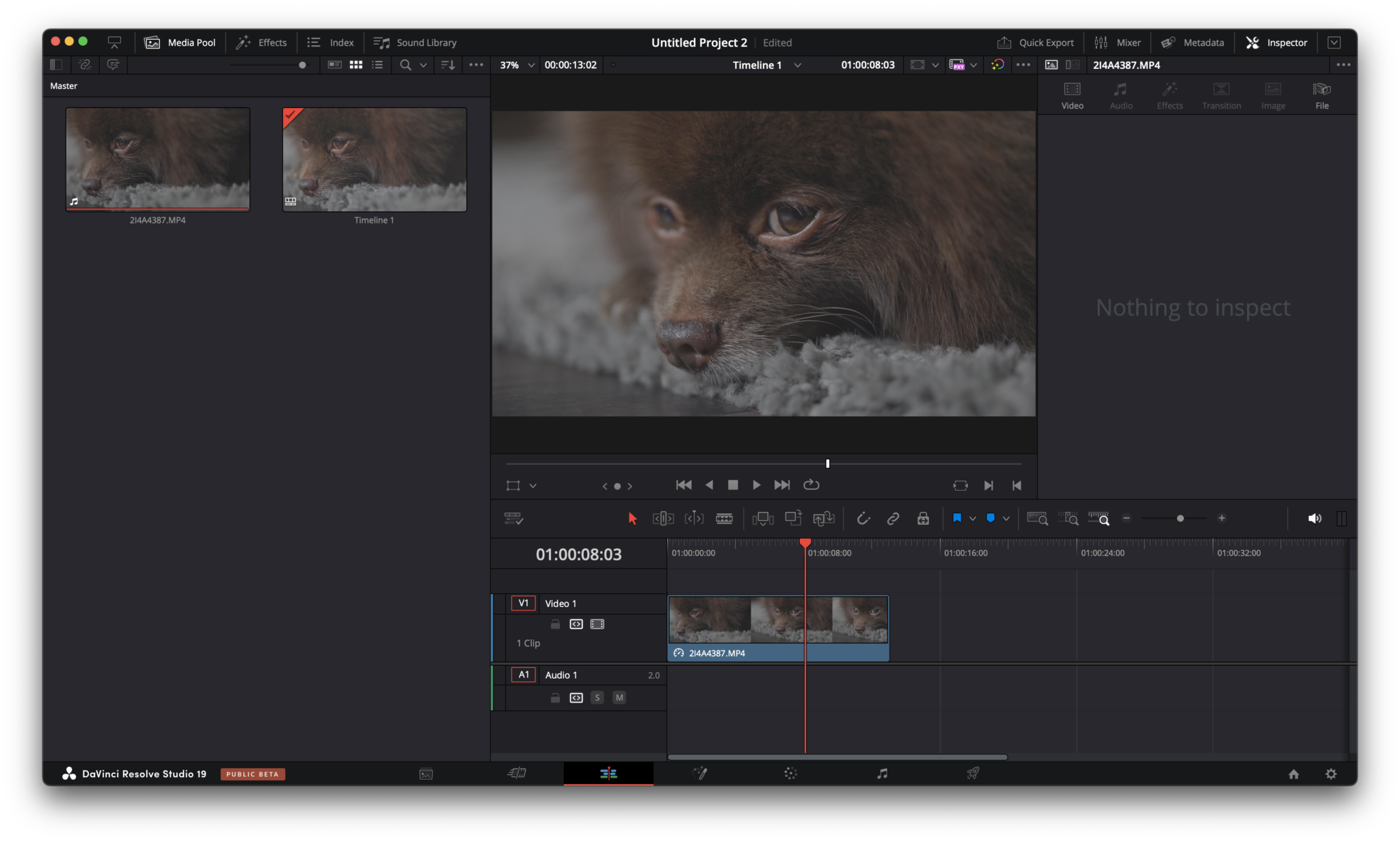Select the 2I4A4387.MP4 media pool thumbnail

point(158,159)
